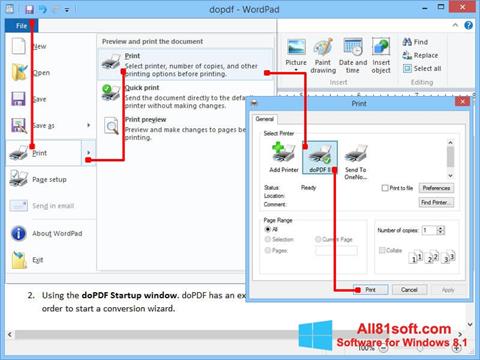Click the New document page icon
The width and height of the screenshot is (480, 360).
click(19, 46)
